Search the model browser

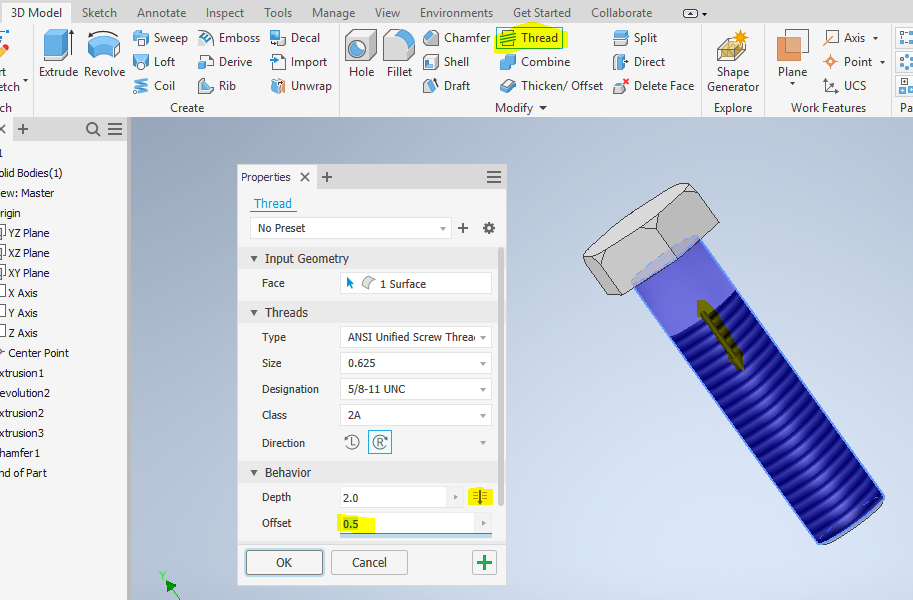pos(93,129)
